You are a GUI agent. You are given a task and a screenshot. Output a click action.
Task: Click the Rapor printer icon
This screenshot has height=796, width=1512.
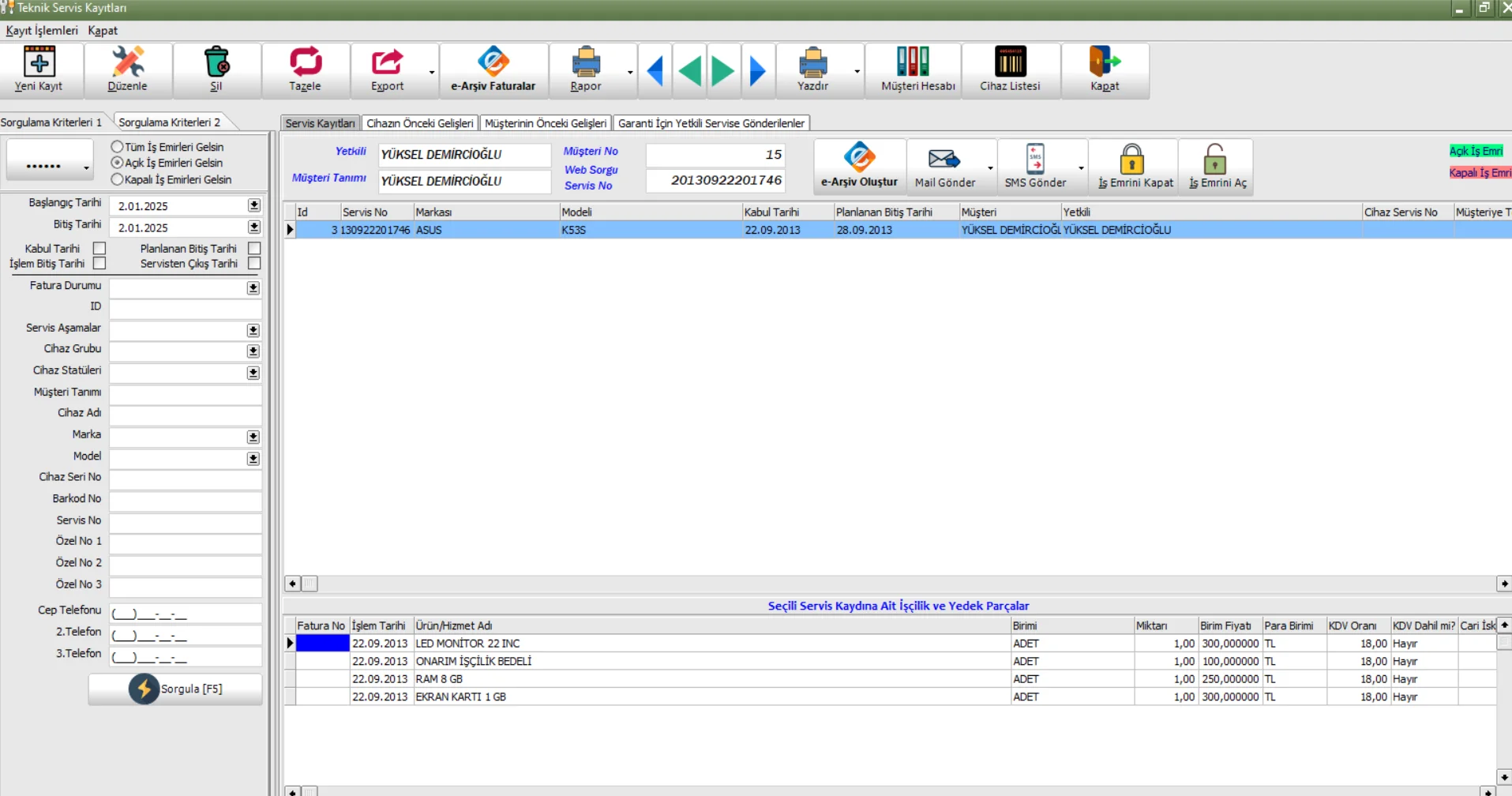[x=586, y=62]
